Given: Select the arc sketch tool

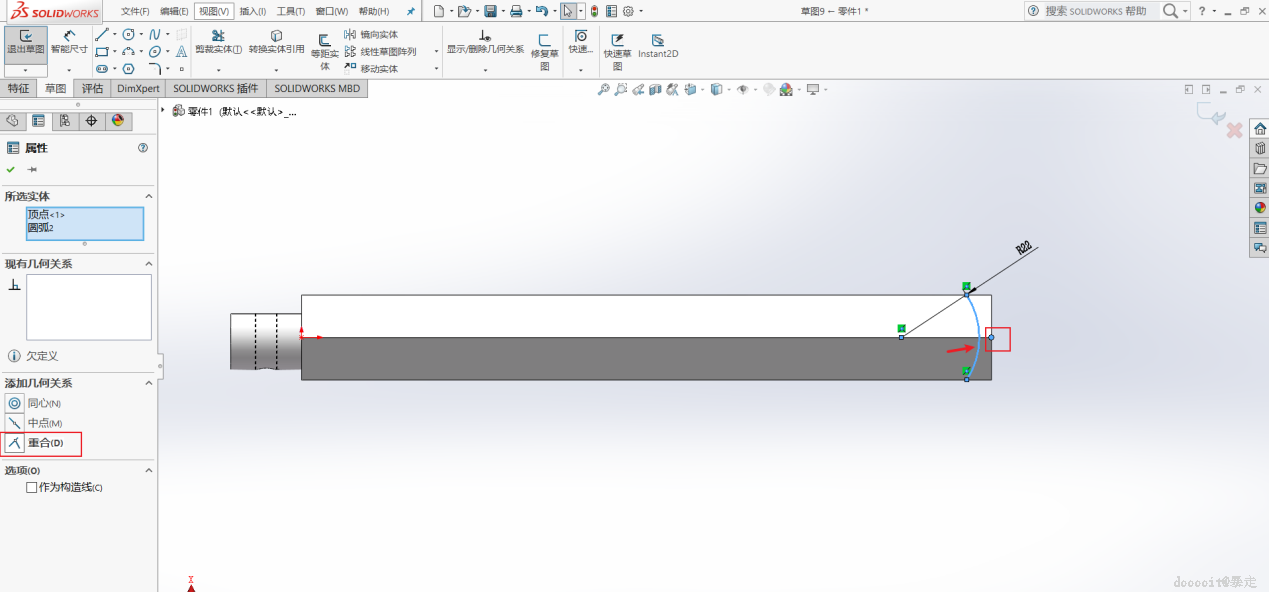Looking at the screenshot, I should [x=129, y=52].
